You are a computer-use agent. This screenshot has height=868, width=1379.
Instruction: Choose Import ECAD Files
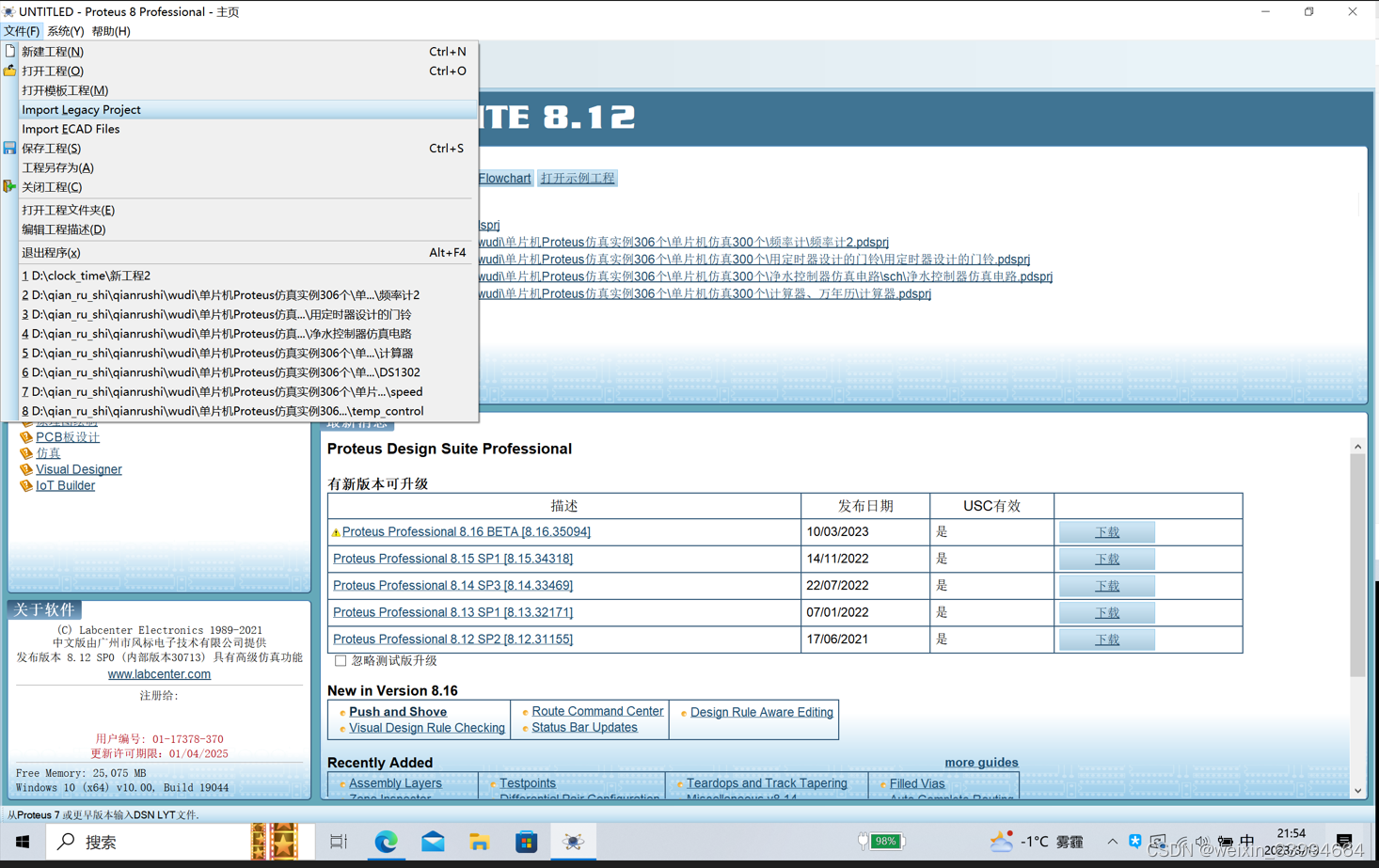coord(247,129)
